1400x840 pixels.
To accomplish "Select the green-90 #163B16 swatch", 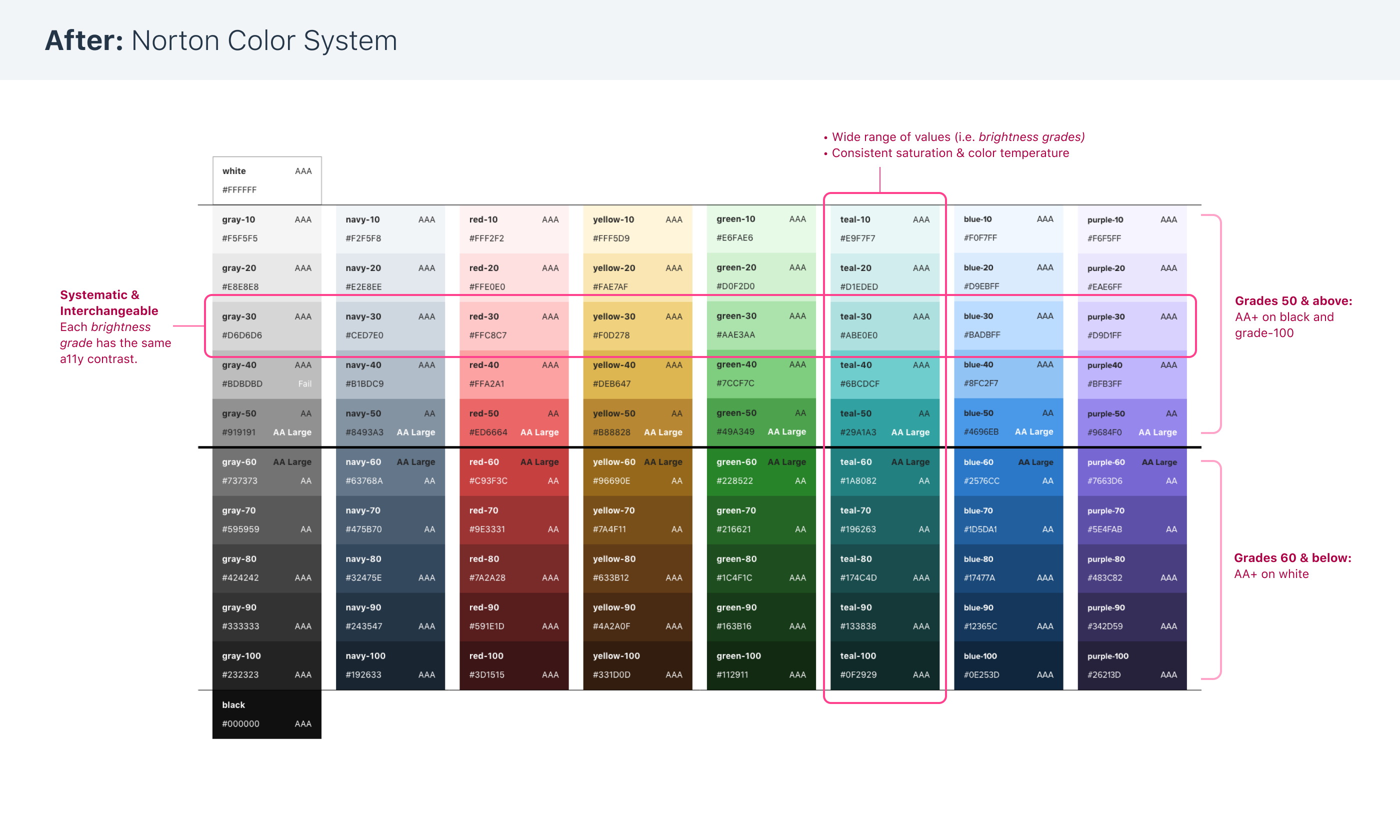I will [760, 616].
